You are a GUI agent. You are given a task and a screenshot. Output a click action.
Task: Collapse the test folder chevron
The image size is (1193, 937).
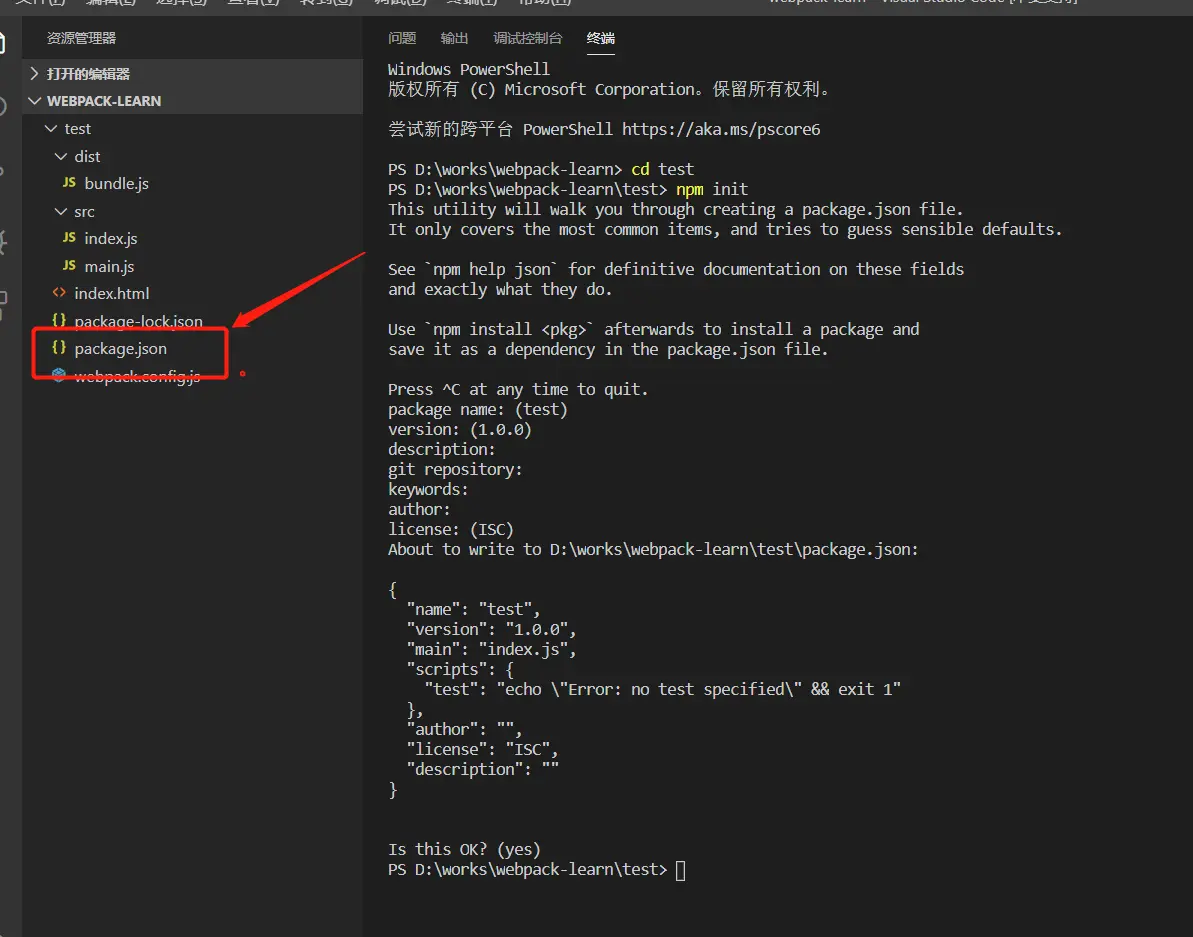51,129
